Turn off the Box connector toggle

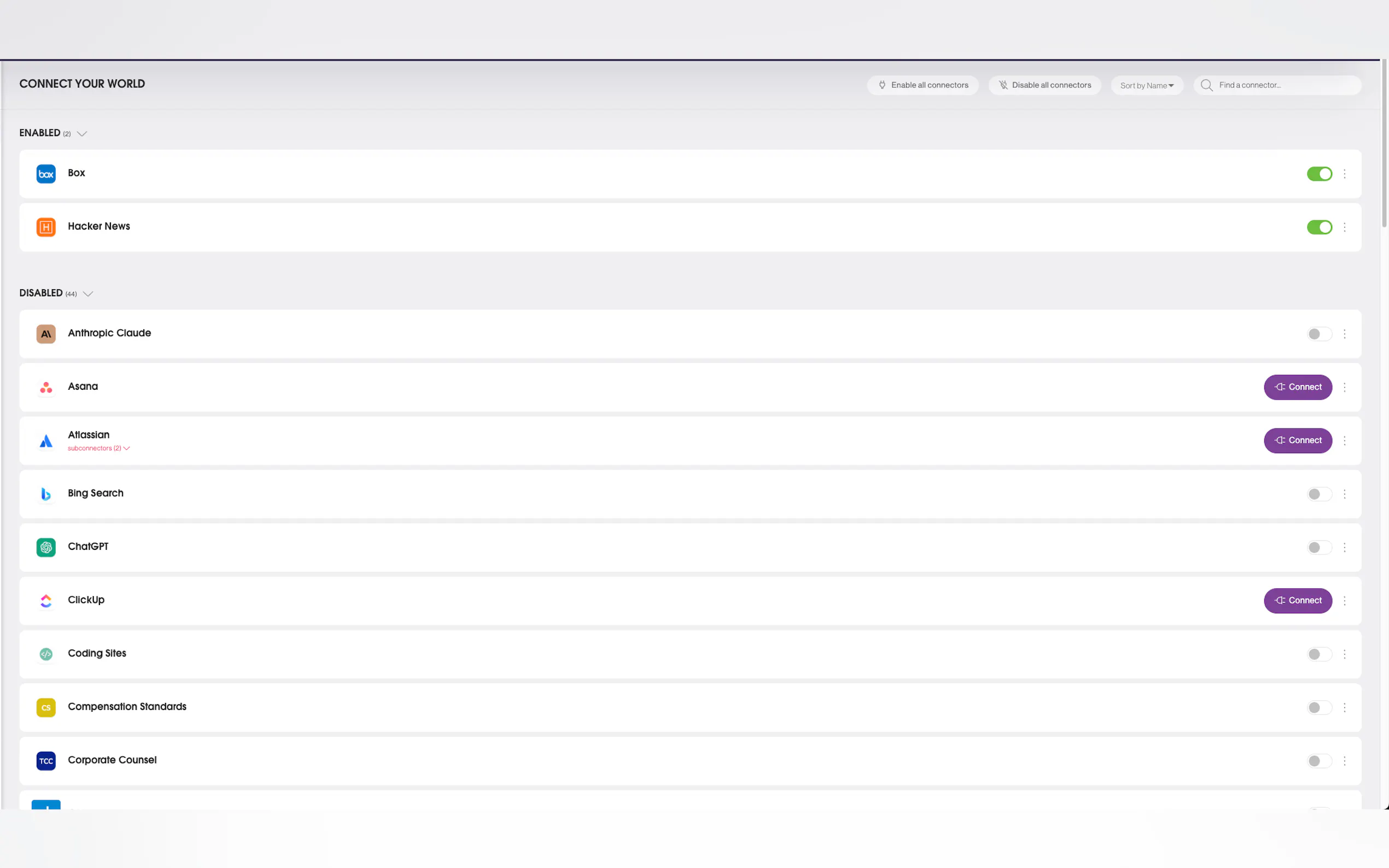point(1319,174)
